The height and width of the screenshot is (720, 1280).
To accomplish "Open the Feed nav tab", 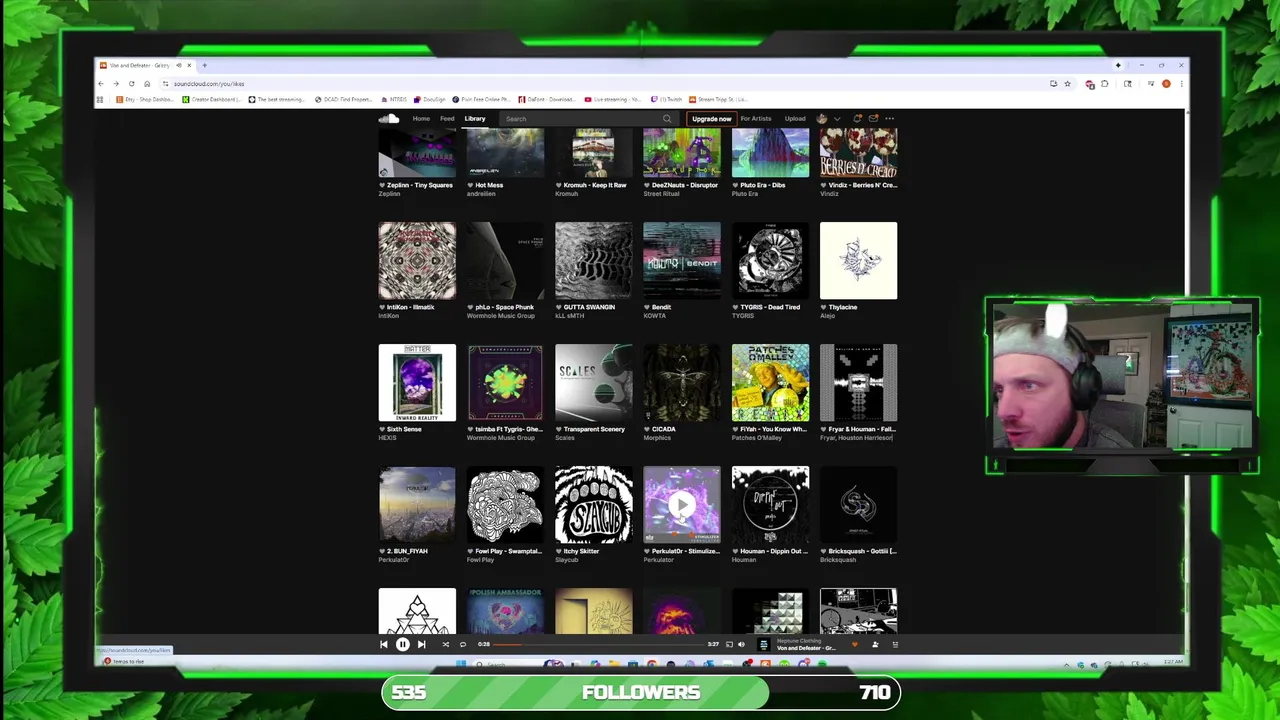I will [x=447, y=119].
